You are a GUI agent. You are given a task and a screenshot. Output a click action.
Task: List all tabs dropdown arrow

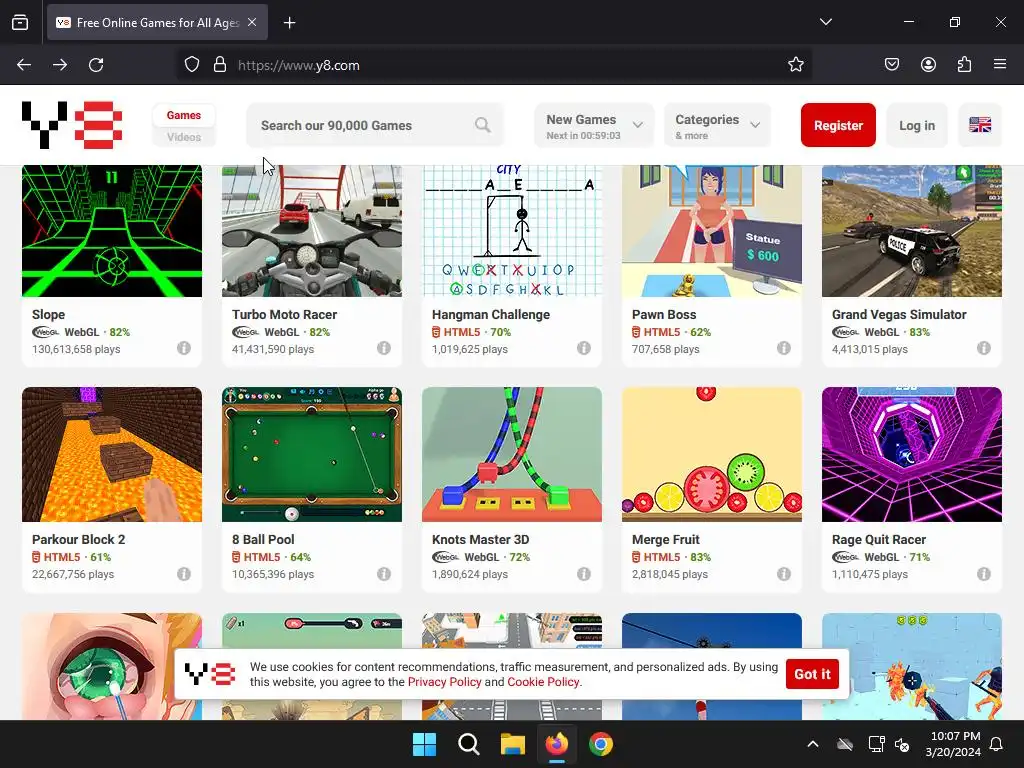coord(826,22)
